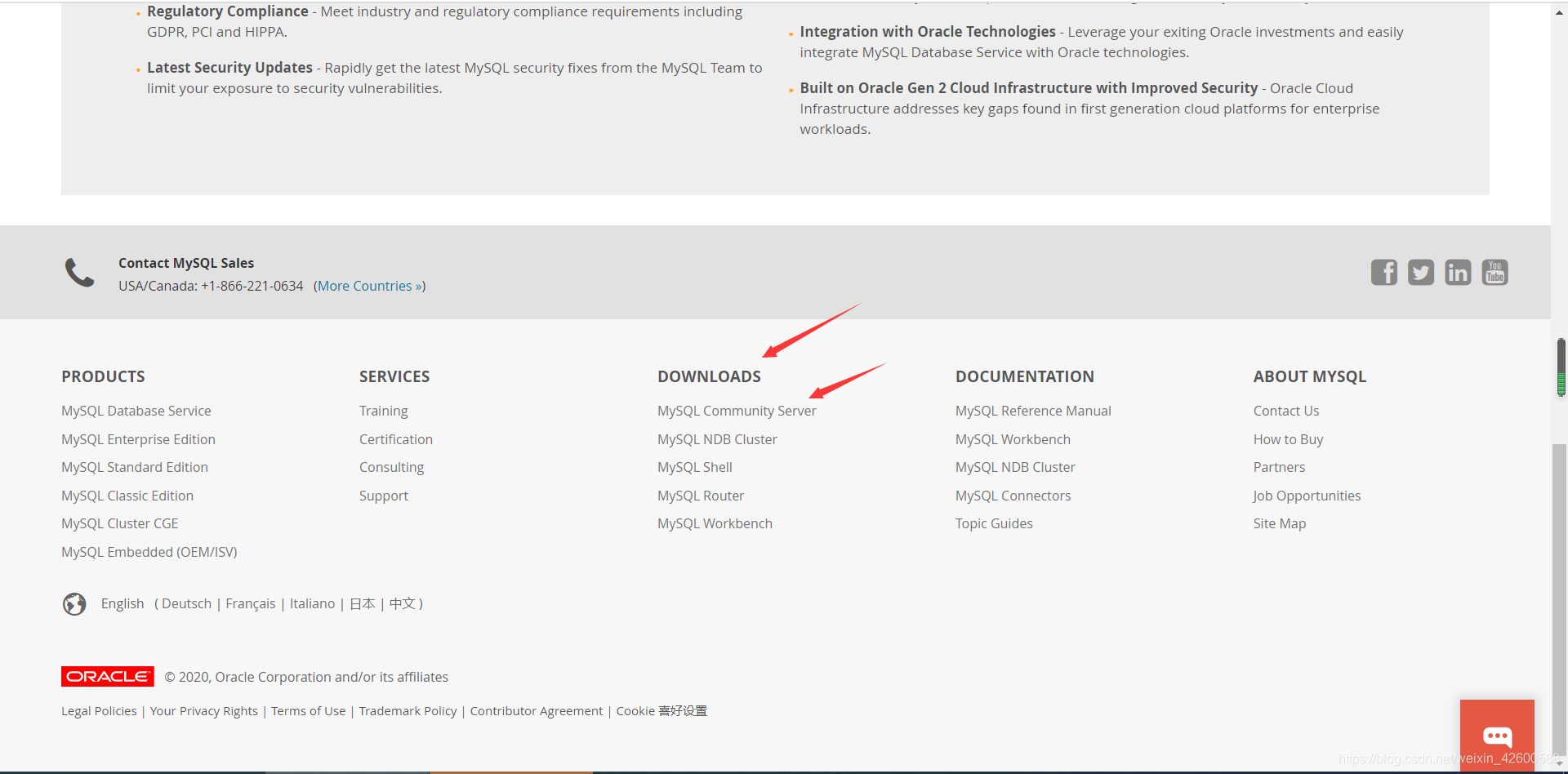
Task: Open MySQL NDB Cluster under Documentation
Action: click(x=1015, y=467)
